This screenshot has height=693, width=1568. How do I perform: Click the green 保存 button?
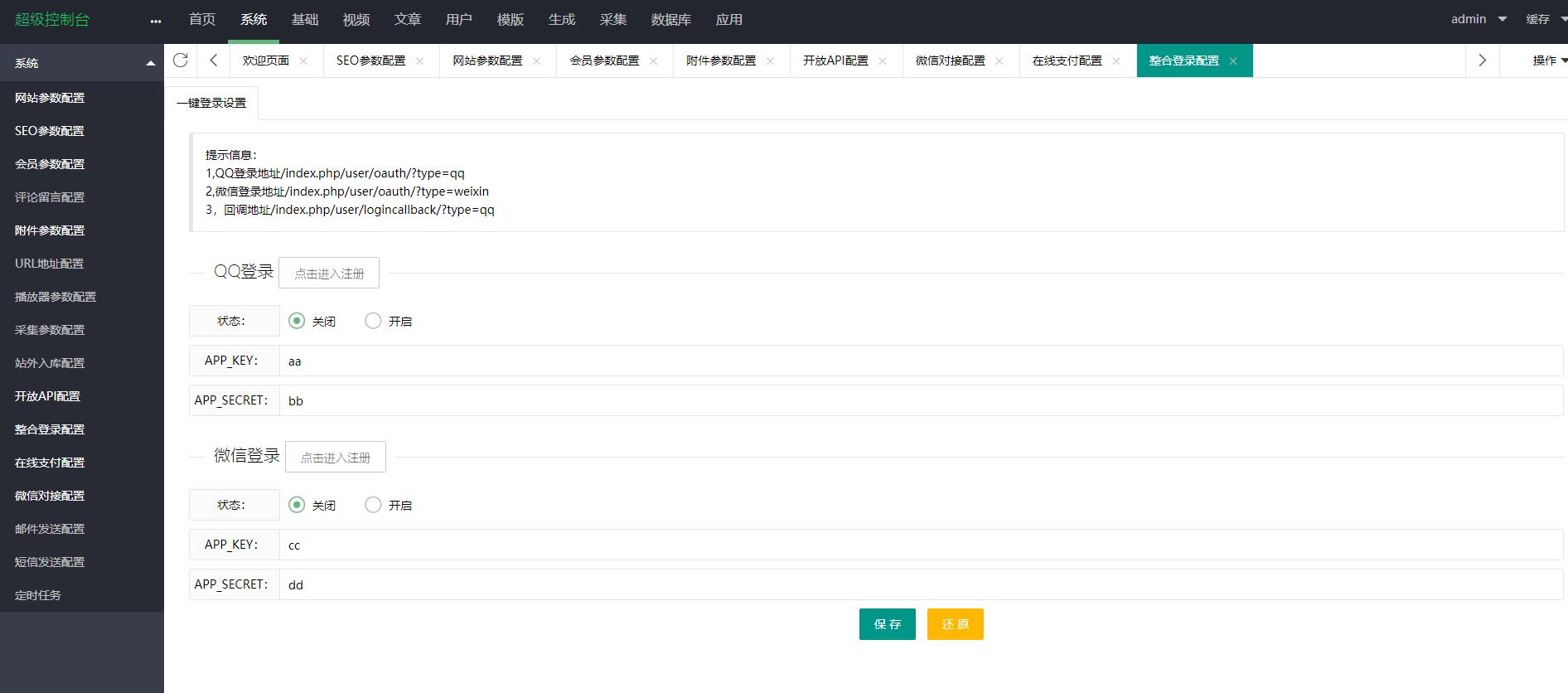click(887, 624)
